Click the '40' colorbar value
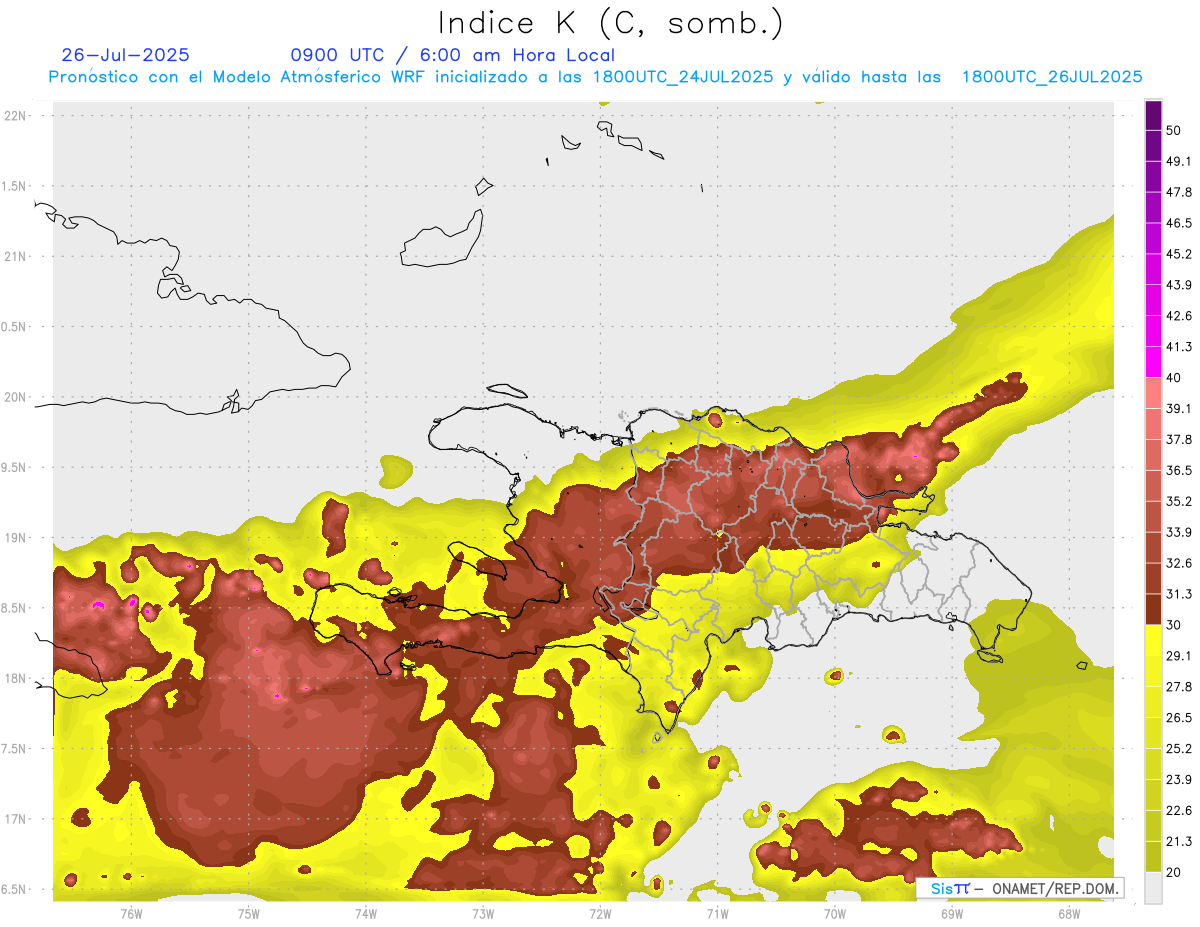Image resolution: width=1200 pixels, height=927 pixels. [1174, 378]
